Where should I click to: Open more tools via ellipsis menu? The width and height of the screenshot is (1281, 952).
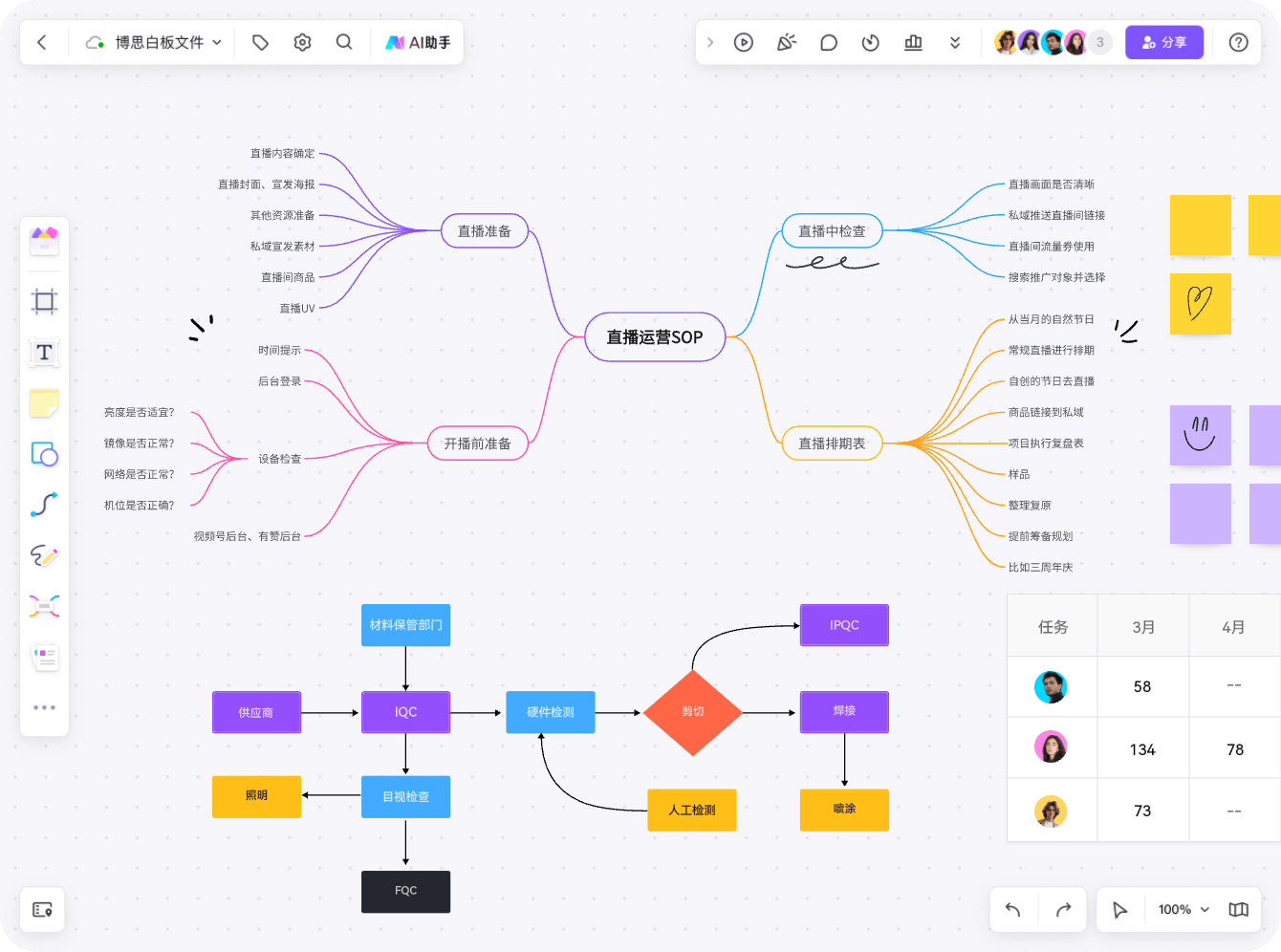(x=44, y=706)
